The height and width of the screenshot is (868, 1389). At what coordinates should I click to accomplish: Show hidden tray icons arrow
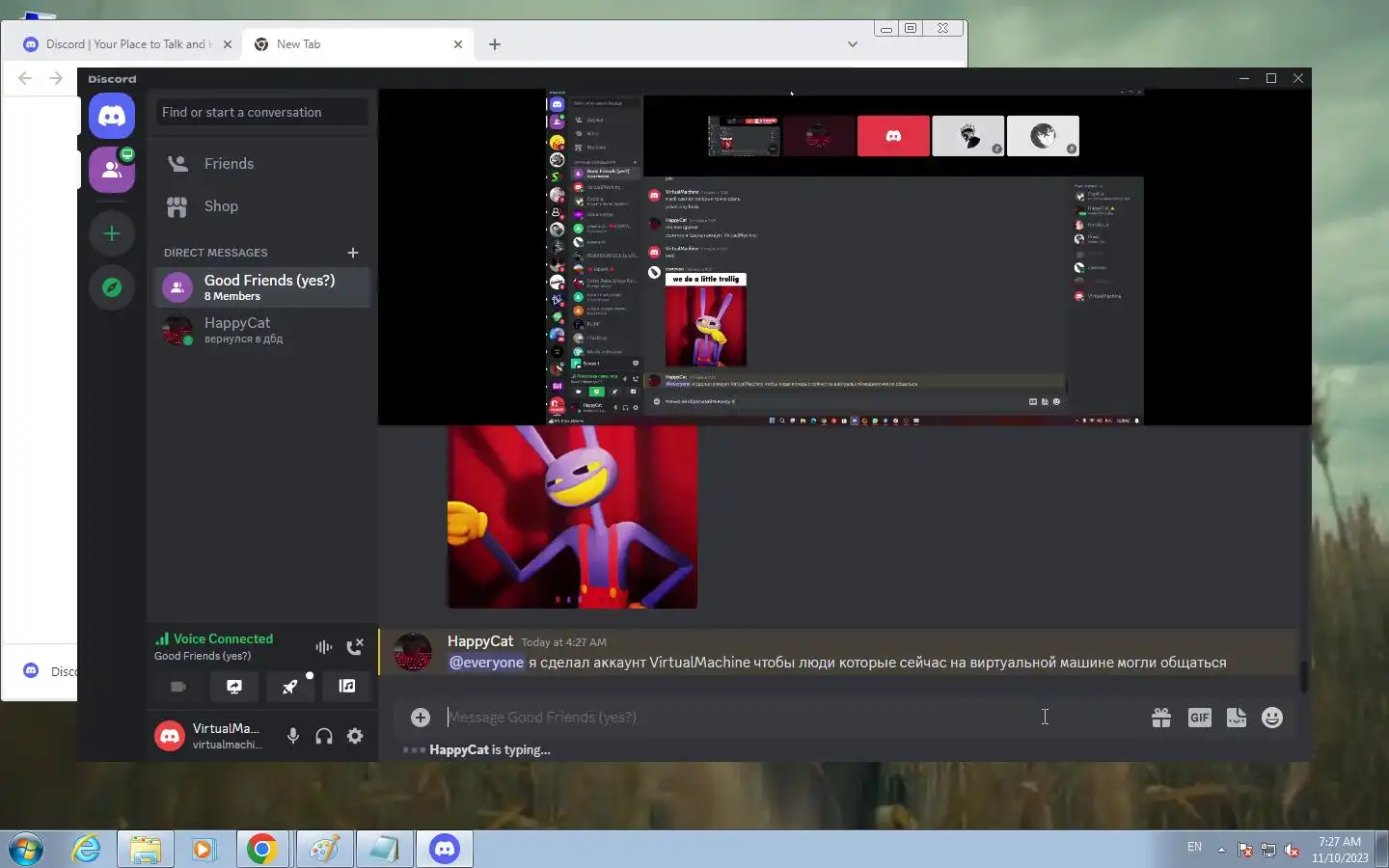[x=1221, y=850]
